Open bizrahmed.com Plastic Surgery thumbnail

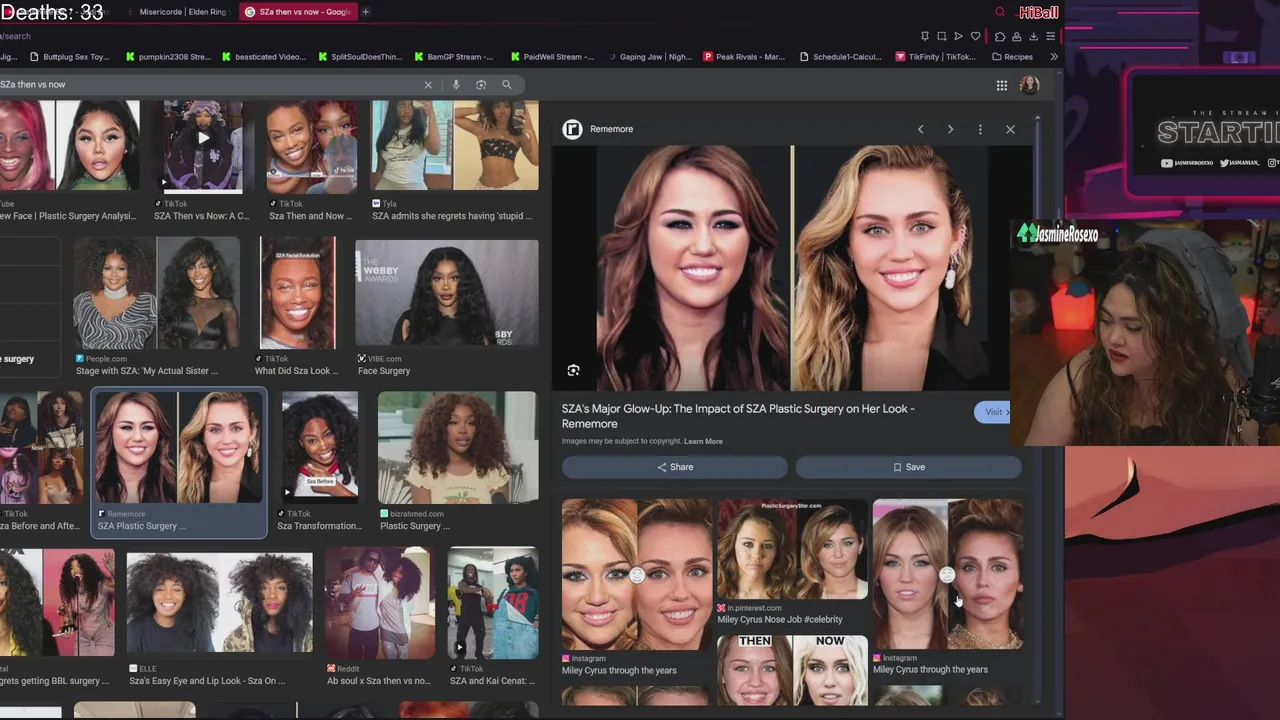pos(457,447)
